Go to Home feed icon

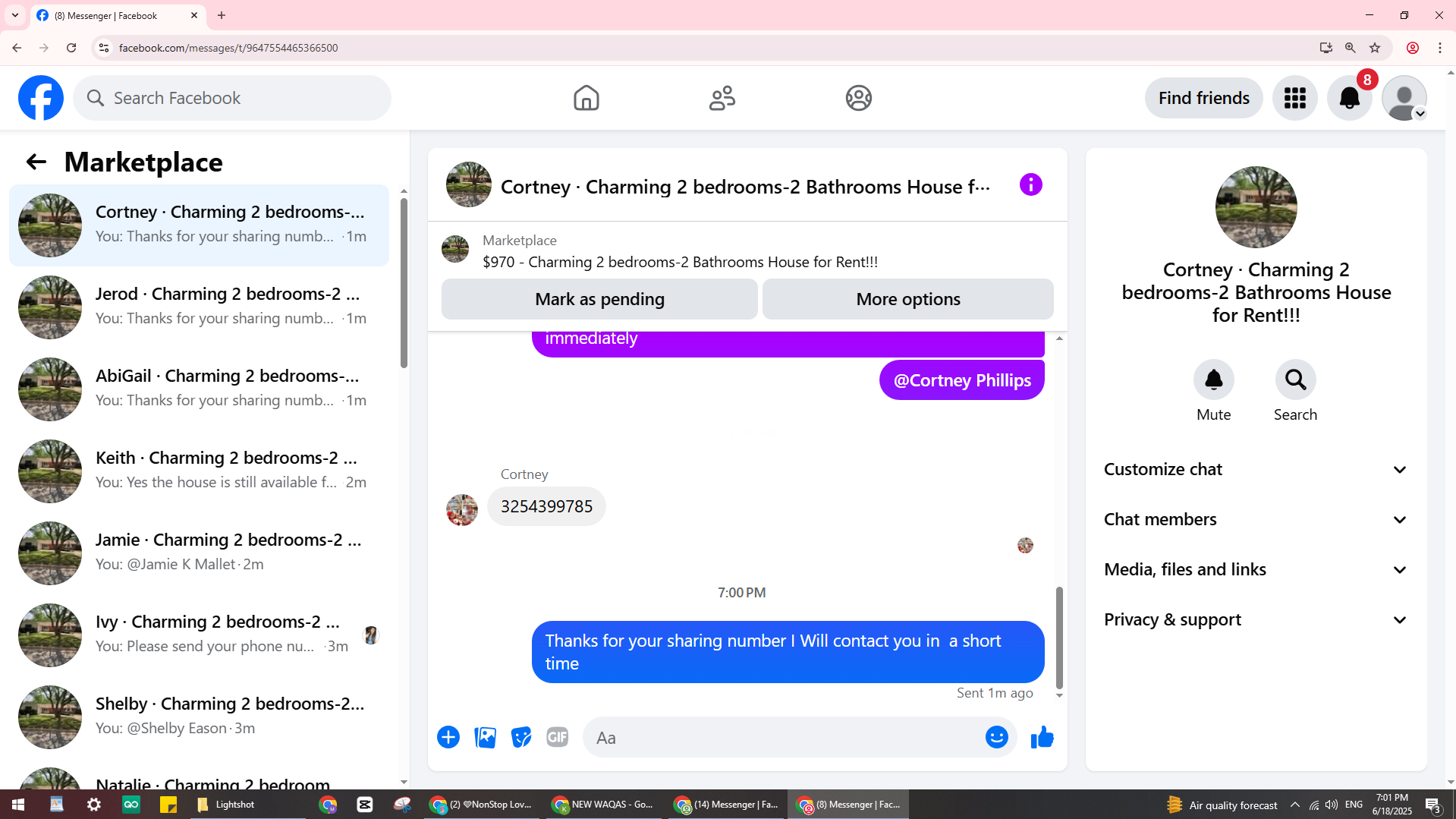pyautogui.click(x=586, y=98)
